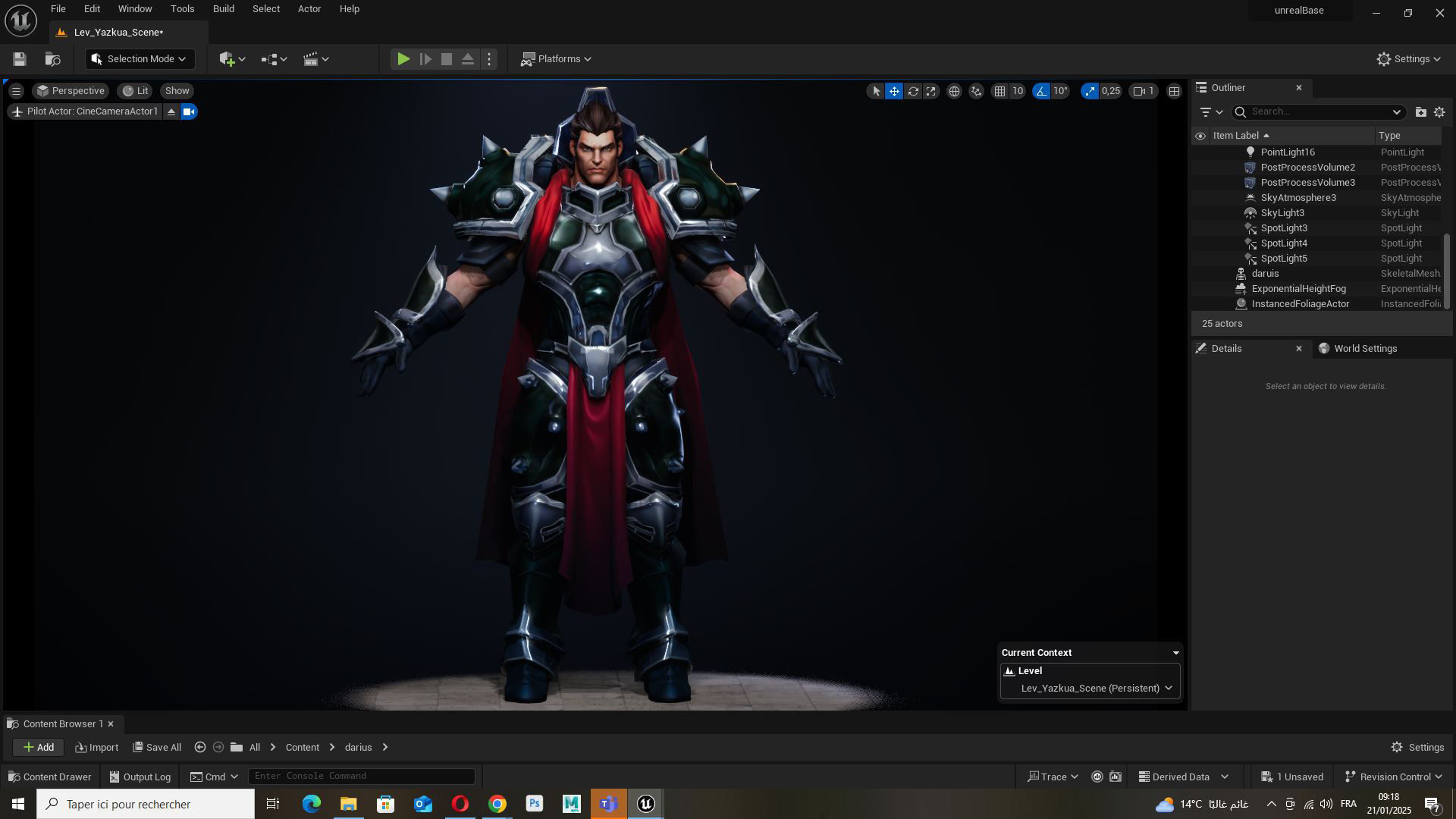Close the Details tab
Image resolution: width=1456 pixels, height=819 pixels.
tap(1298, 349)
